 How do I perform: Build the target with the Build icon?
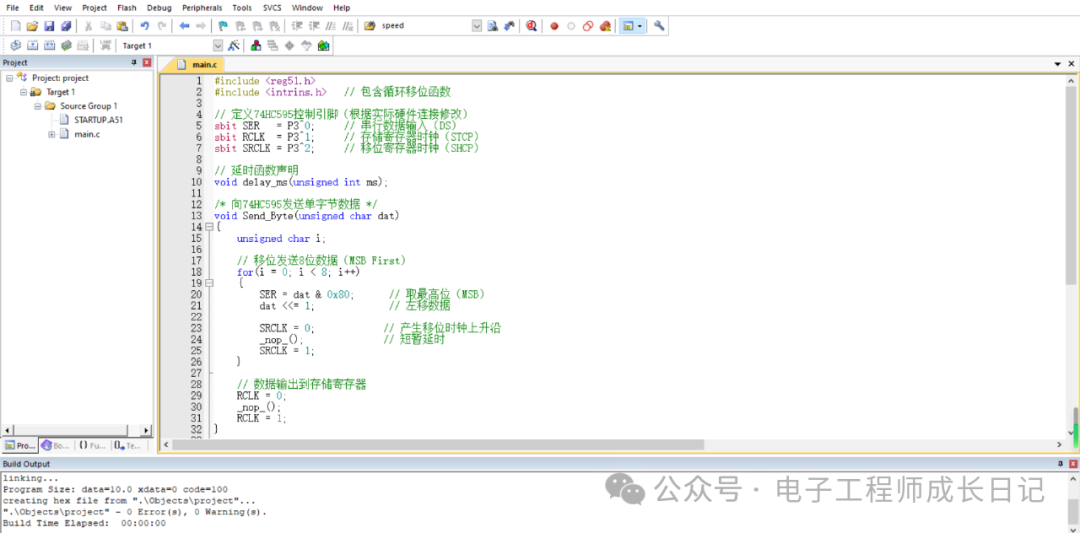pyautogui.click(x=32, y=45)
